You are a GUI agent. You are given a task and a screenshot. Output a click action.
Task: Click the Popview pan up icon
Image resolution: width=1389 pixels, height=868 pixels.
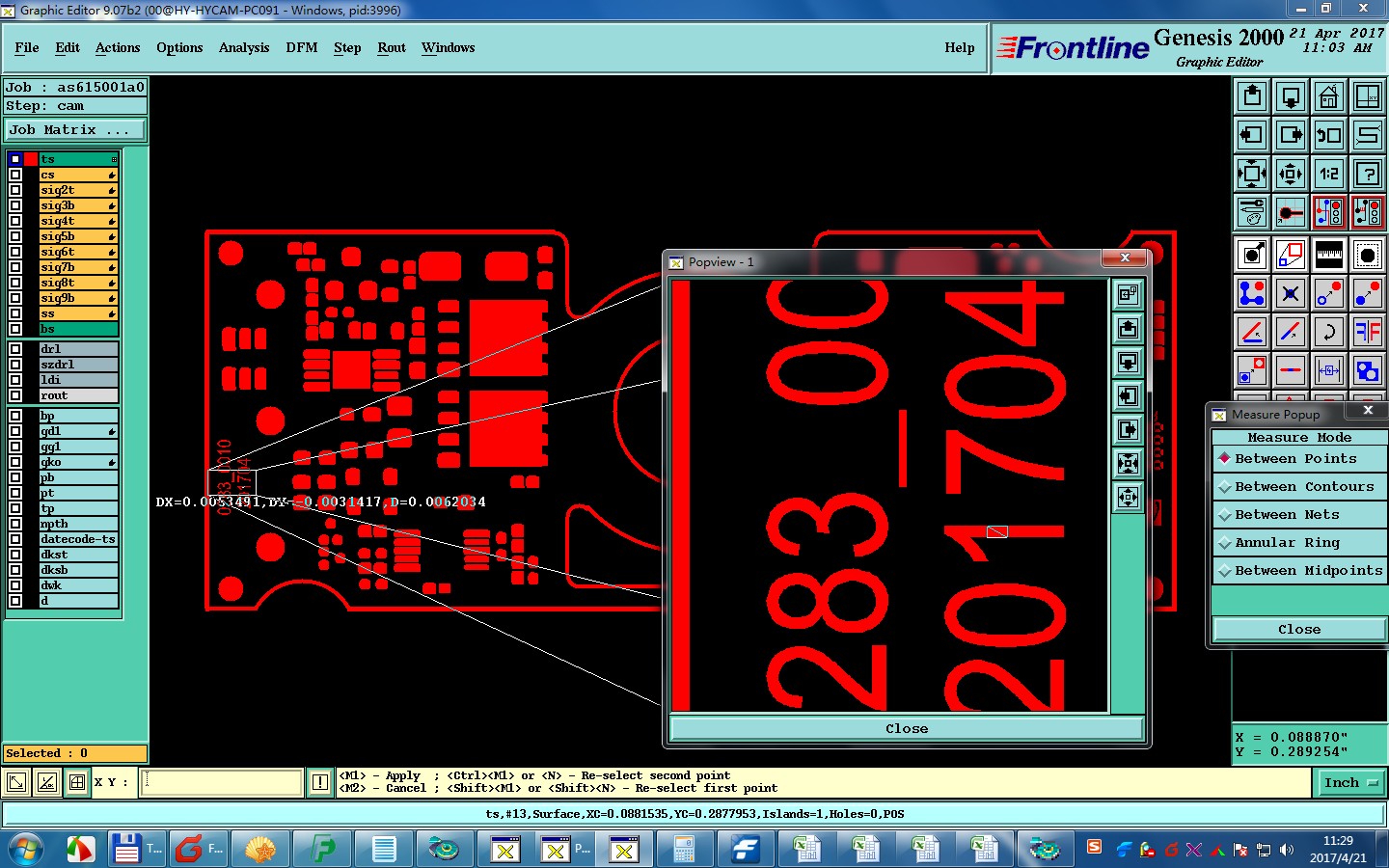(x=1128, y=329)
